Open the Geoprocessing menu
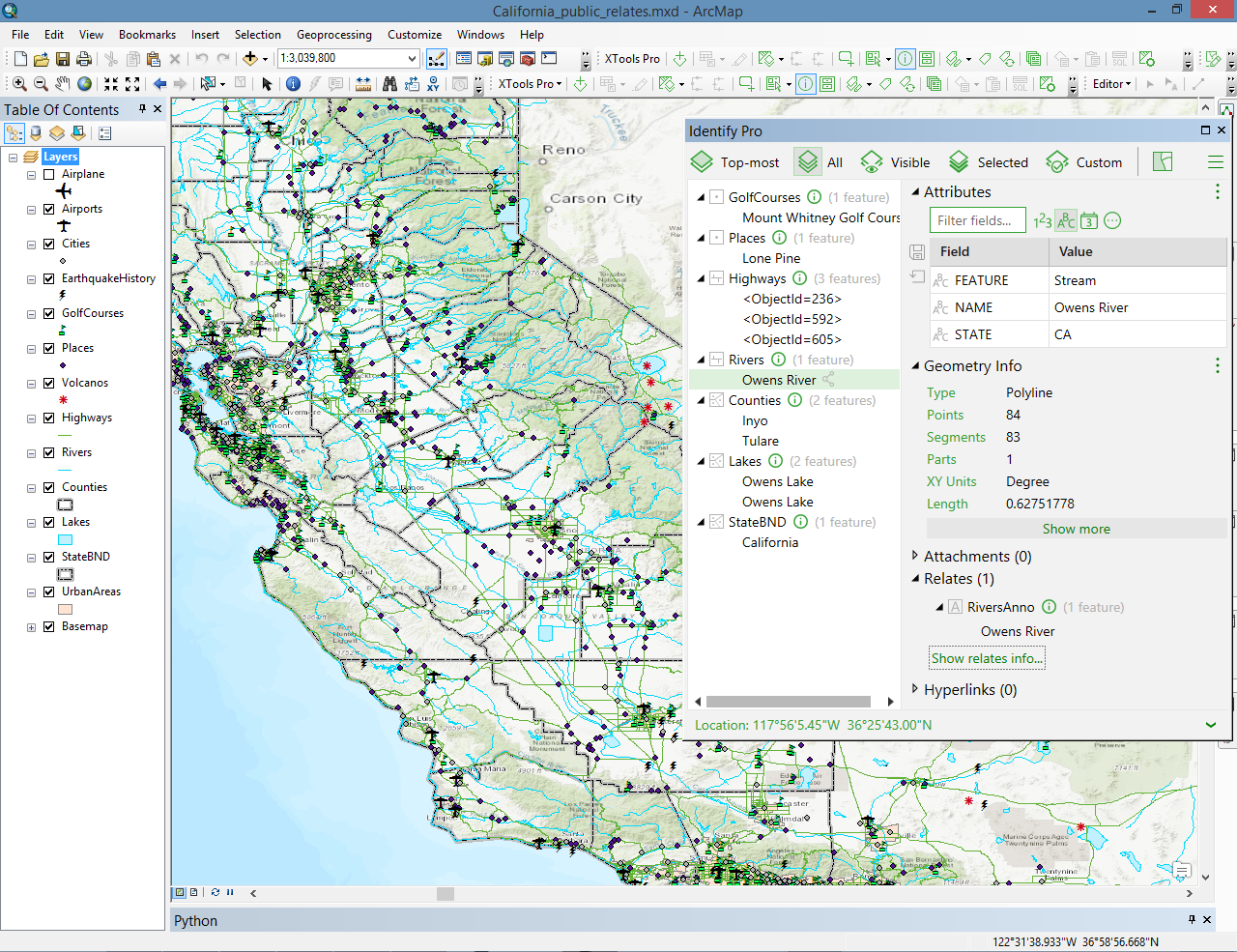The width and height of the screenshot is (1237, 952). click(x=334, y=35)
